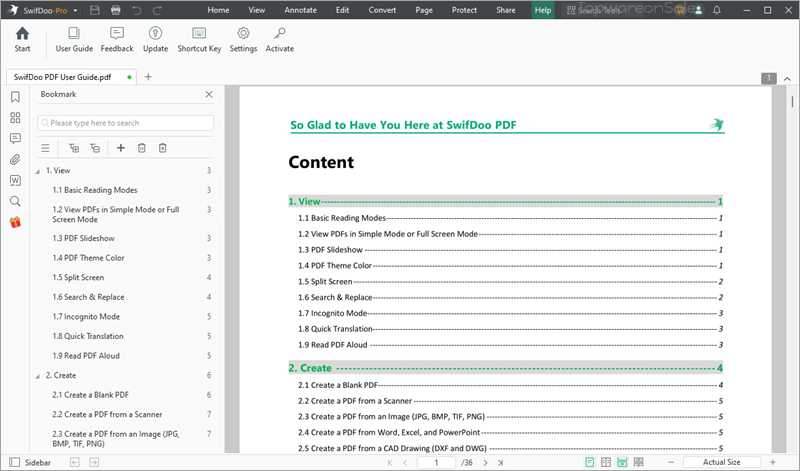Collapse the '2. Create' bookmark node
The height and width of the screenshot is (471, 800).
[x=37, y=376]
